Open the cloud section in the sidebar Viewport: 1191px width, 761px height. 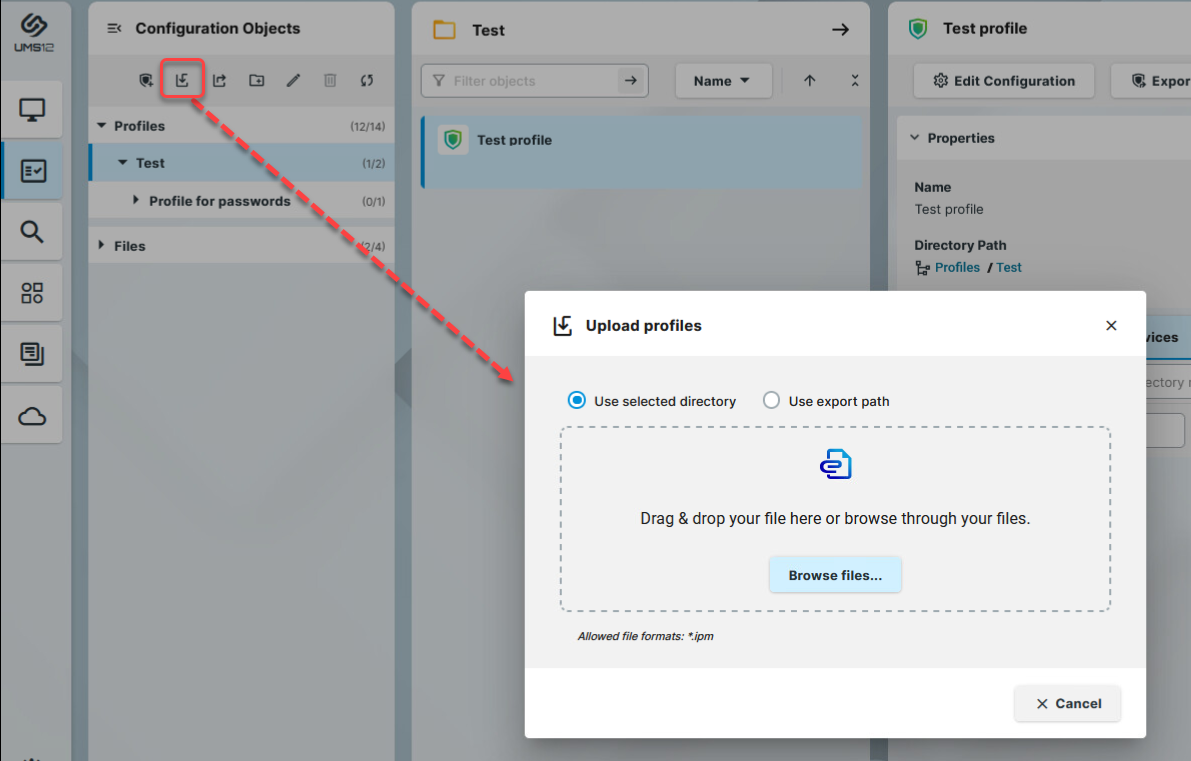(33, 414)
